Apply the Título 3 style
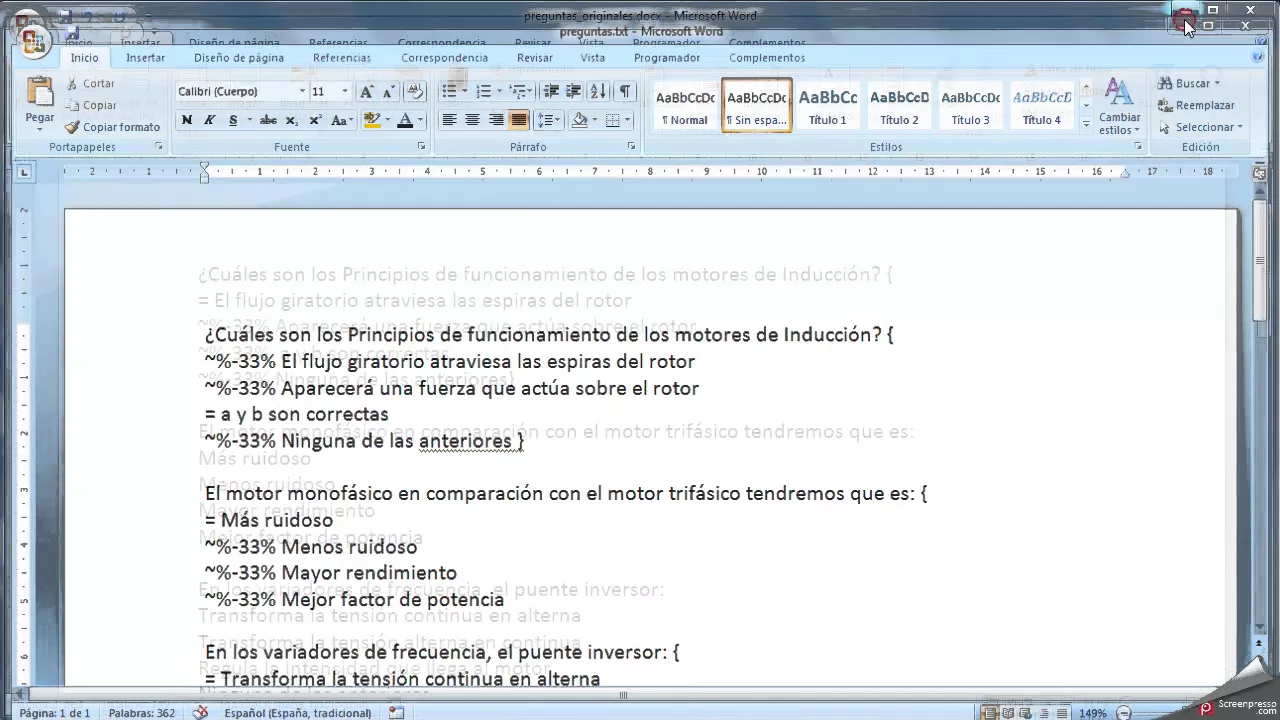1280x720 pixels. pos(970,106)
